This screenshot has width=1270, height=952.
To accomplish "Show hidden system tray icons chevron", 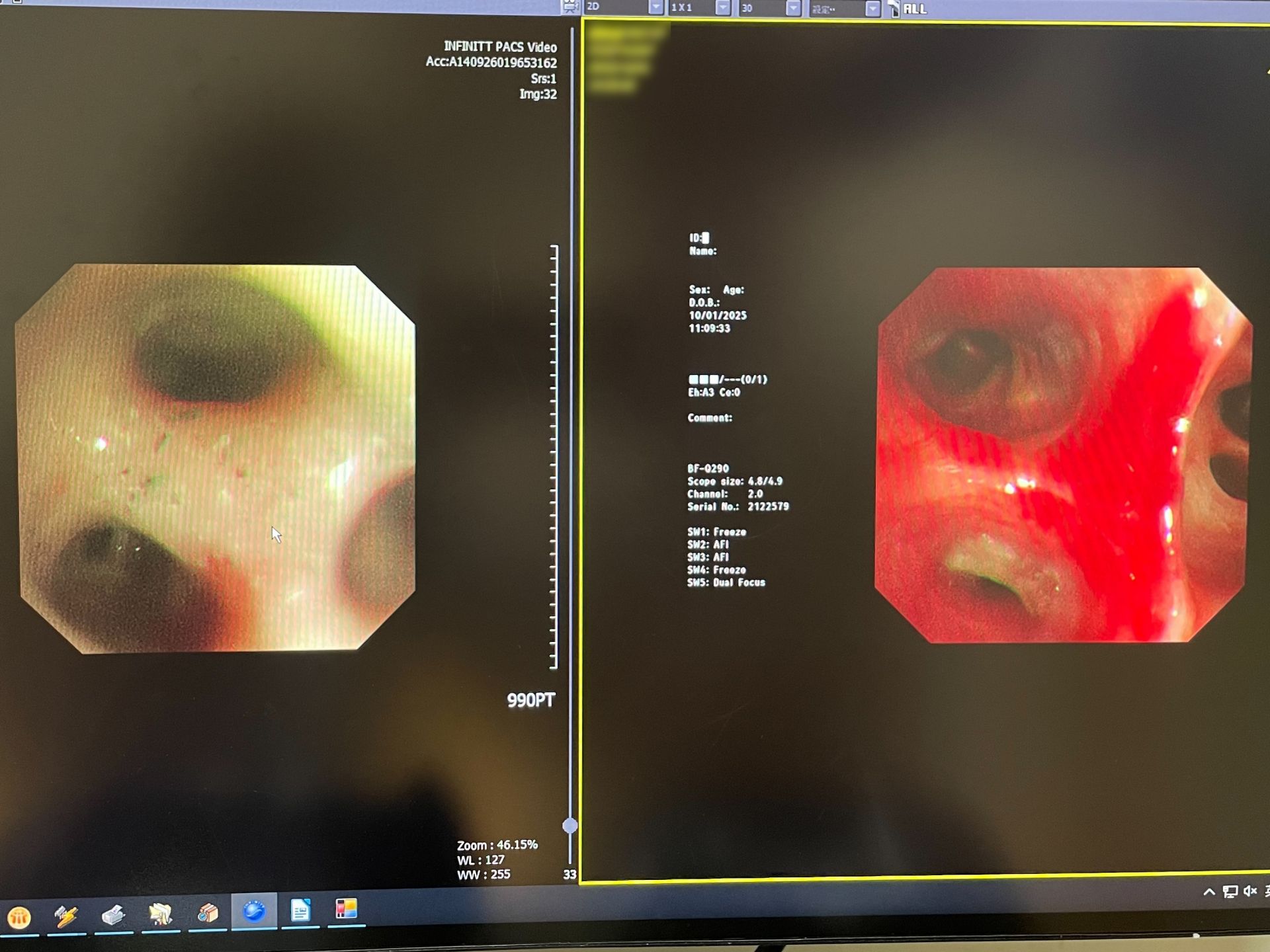I will tap(1209, 892).
